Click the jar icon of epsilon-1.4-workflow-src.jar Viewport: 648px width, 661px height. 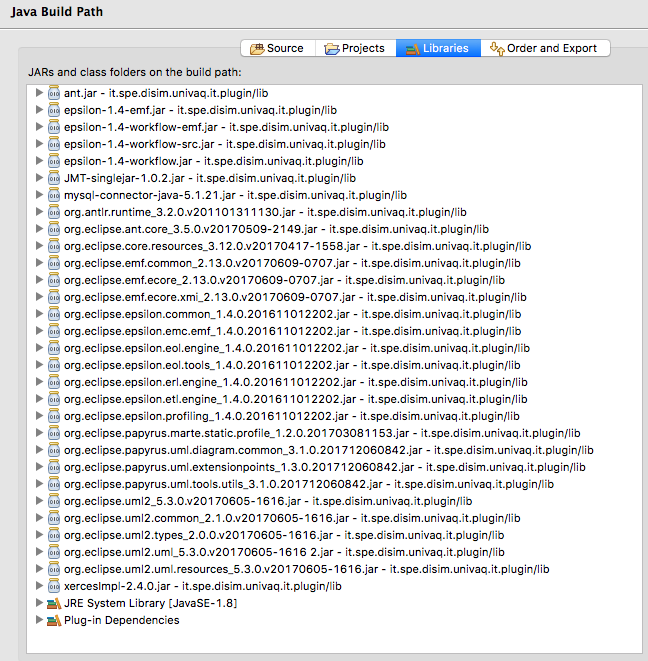[54, 144]
